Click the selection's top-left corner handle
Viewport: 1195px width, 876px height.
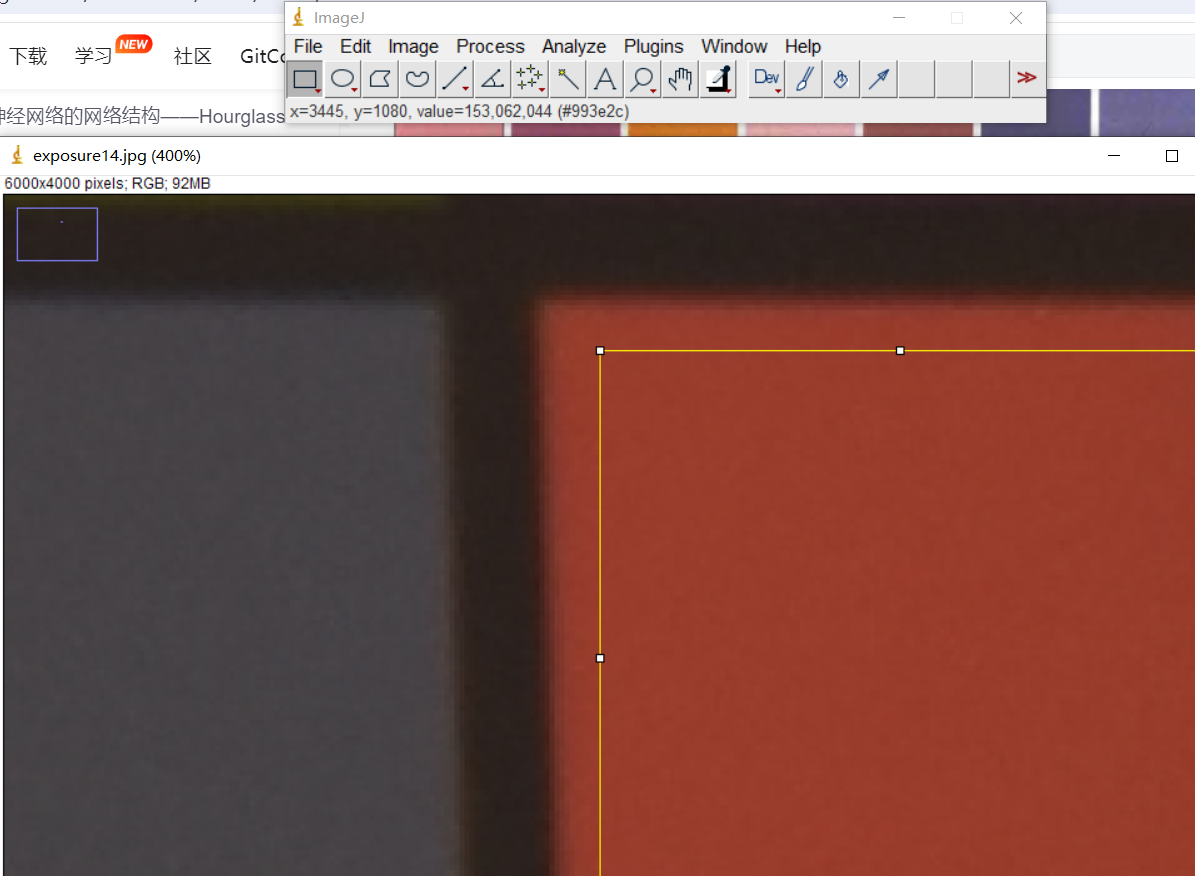(600, 351)
